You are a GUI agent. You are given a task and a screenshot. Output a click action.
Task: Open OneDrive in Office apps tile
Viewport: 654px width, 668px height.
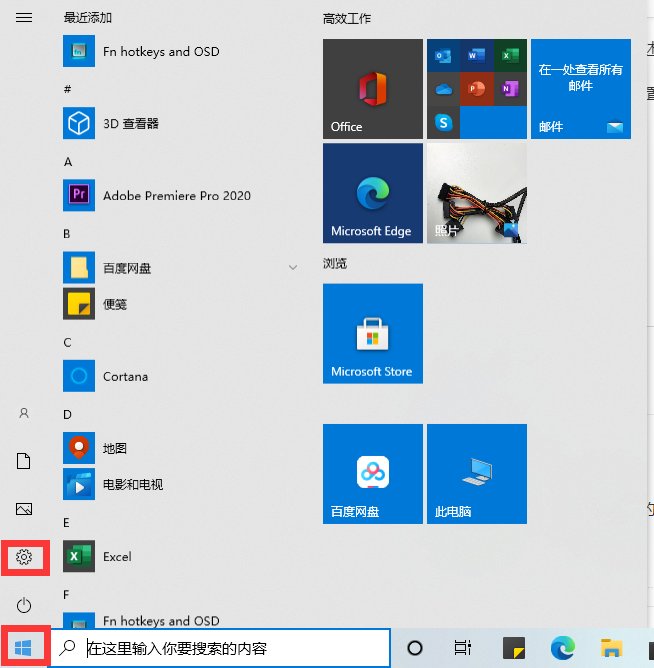pos(444,89)
